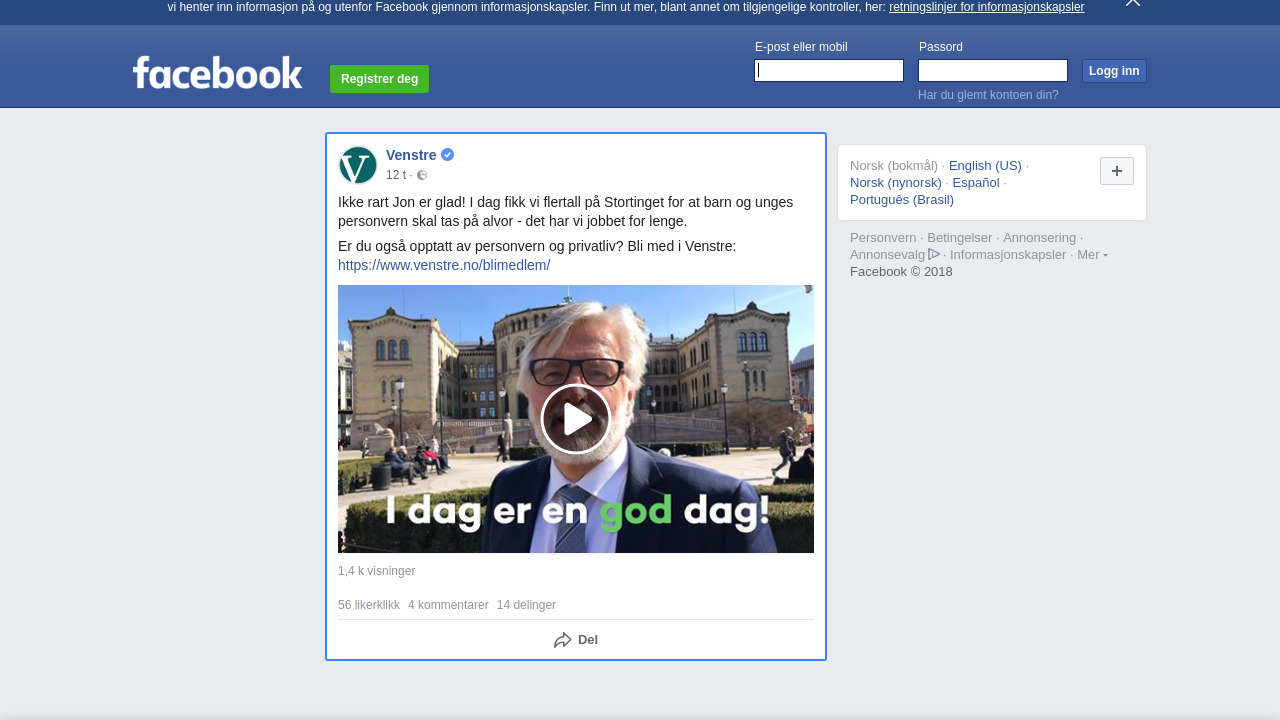Click the AdChoices triangle icon

934,254
